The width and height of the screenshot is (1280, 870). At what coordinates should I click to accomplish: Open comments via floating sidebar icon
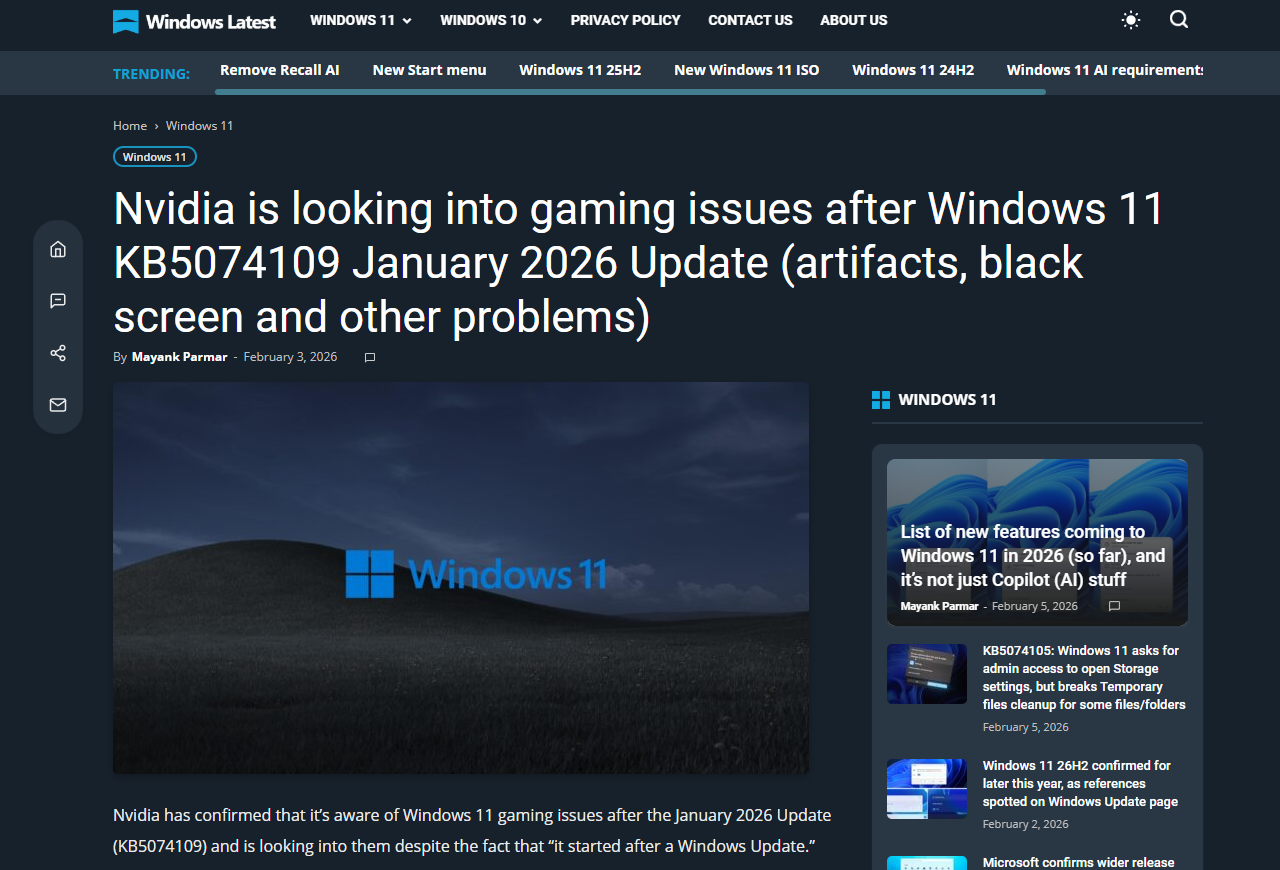[x=58, y=301]
